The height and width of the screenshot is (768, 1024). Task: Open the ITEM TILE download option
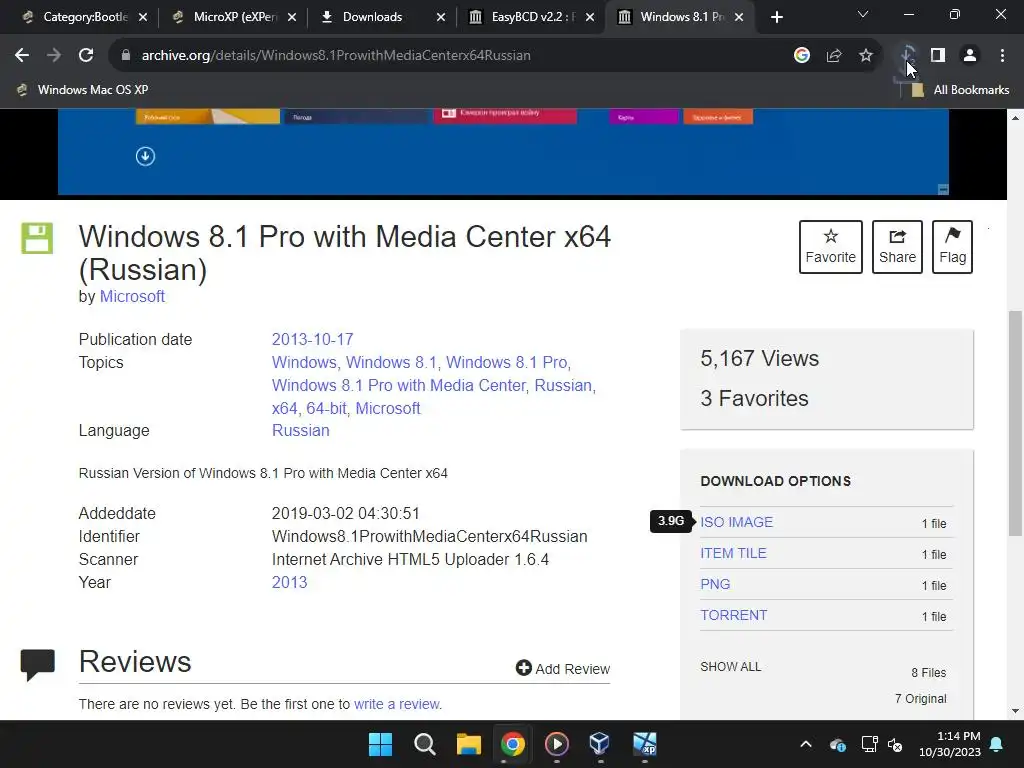[733, 553]
